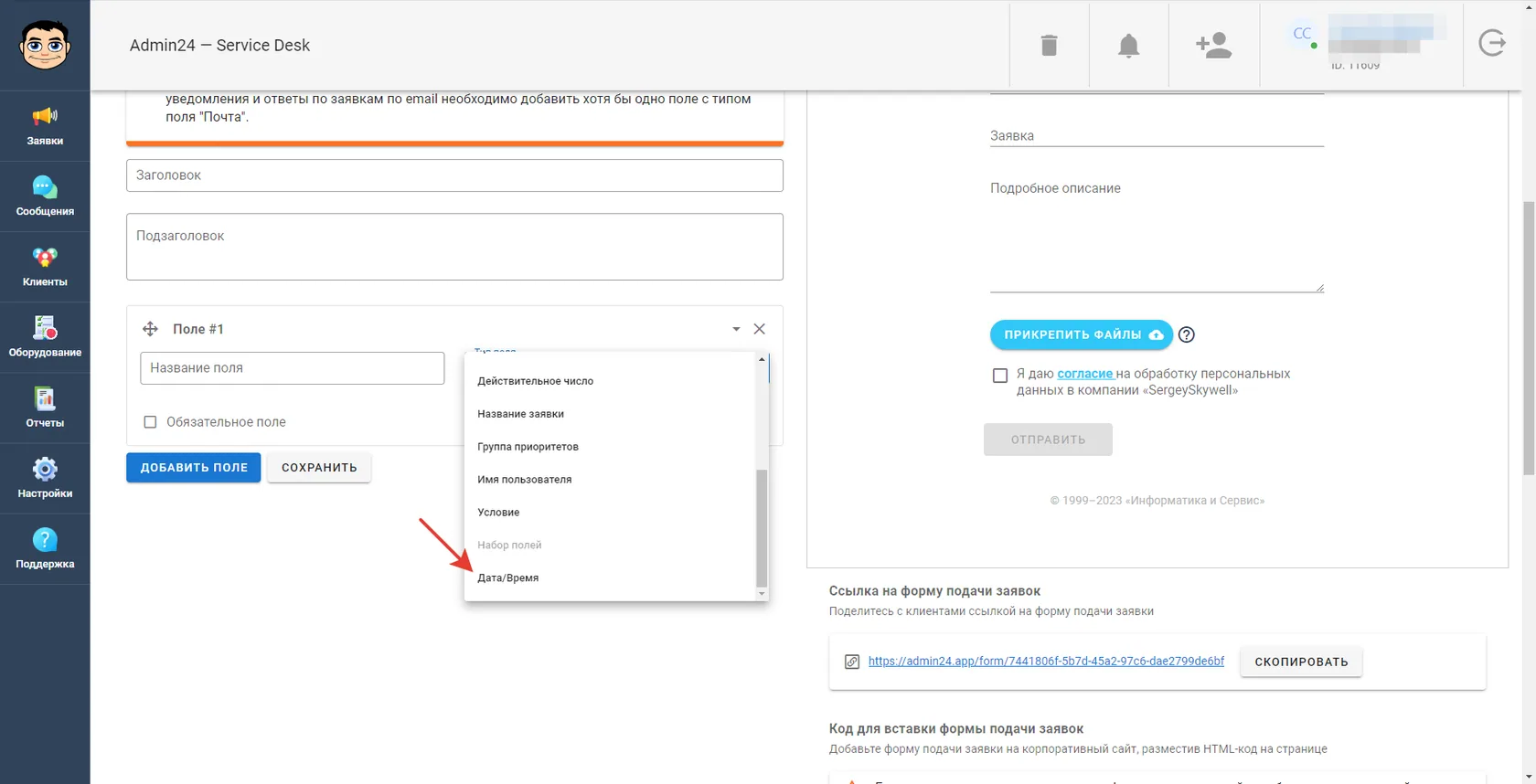Click into the Заголовок input field
This screenshot has height=784, width=1536.
point(454,175)
